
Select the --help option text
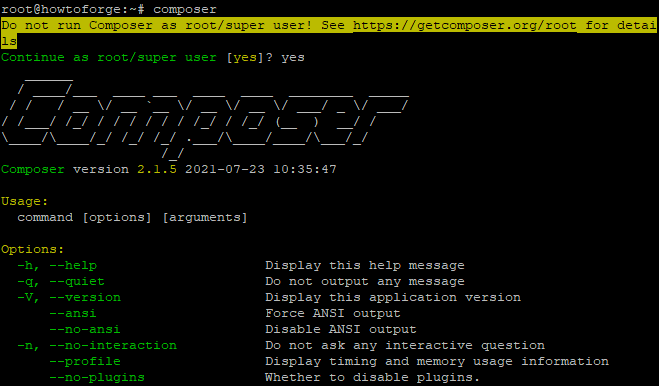[x=73, y=265]
